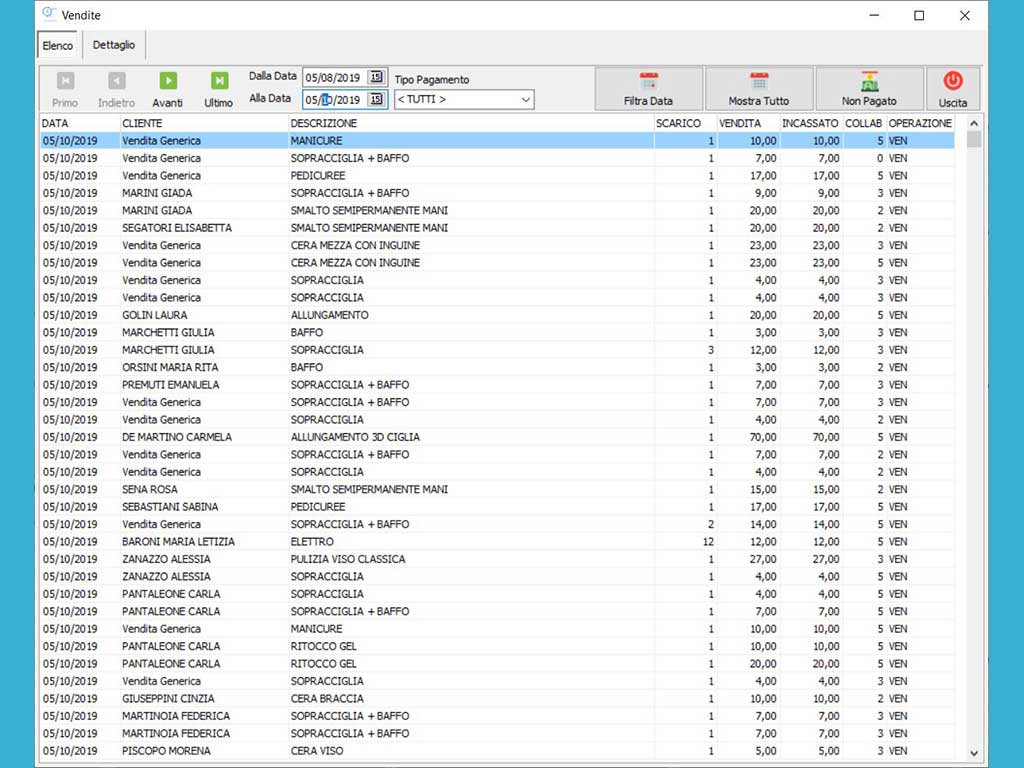The width and height of the screenshot is (1024, 768).
Task: Click the Alla Data date field
Action: tap(334, 99)
